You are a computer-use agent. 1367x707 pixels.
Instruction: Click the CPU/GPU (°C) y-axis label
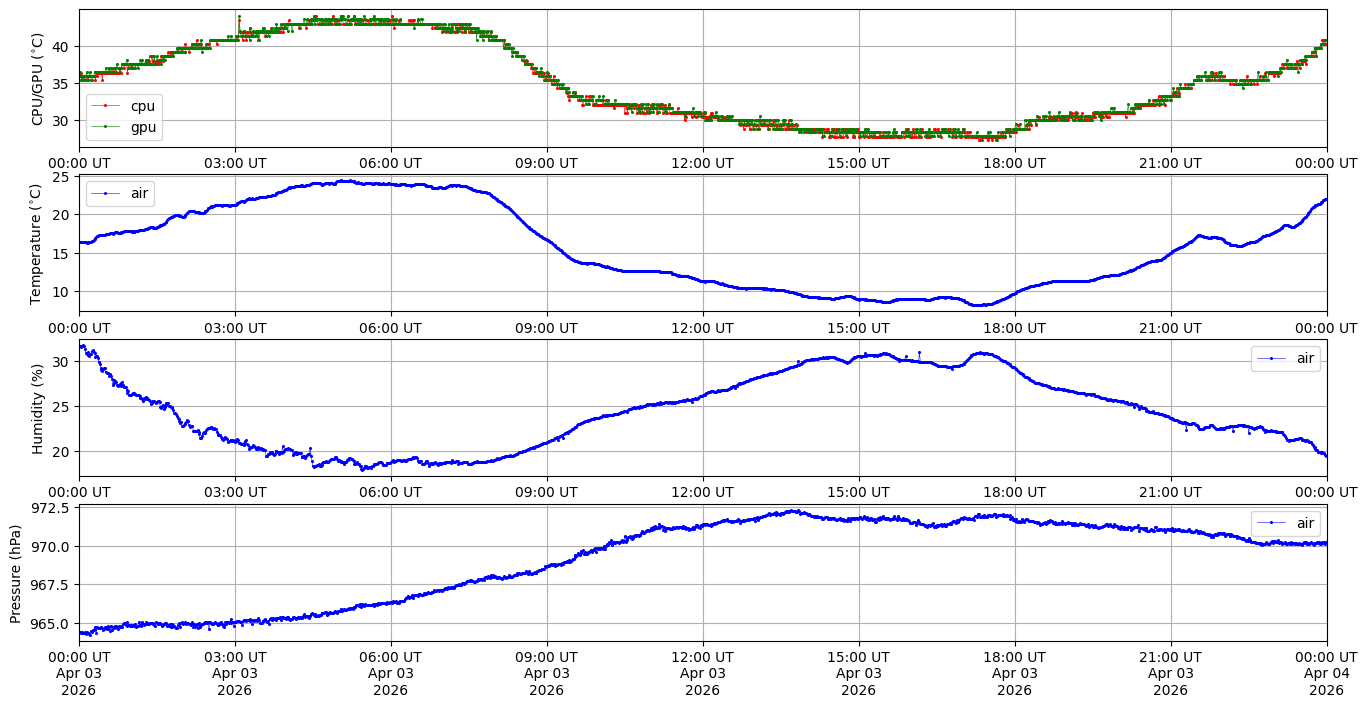[37, 79]
